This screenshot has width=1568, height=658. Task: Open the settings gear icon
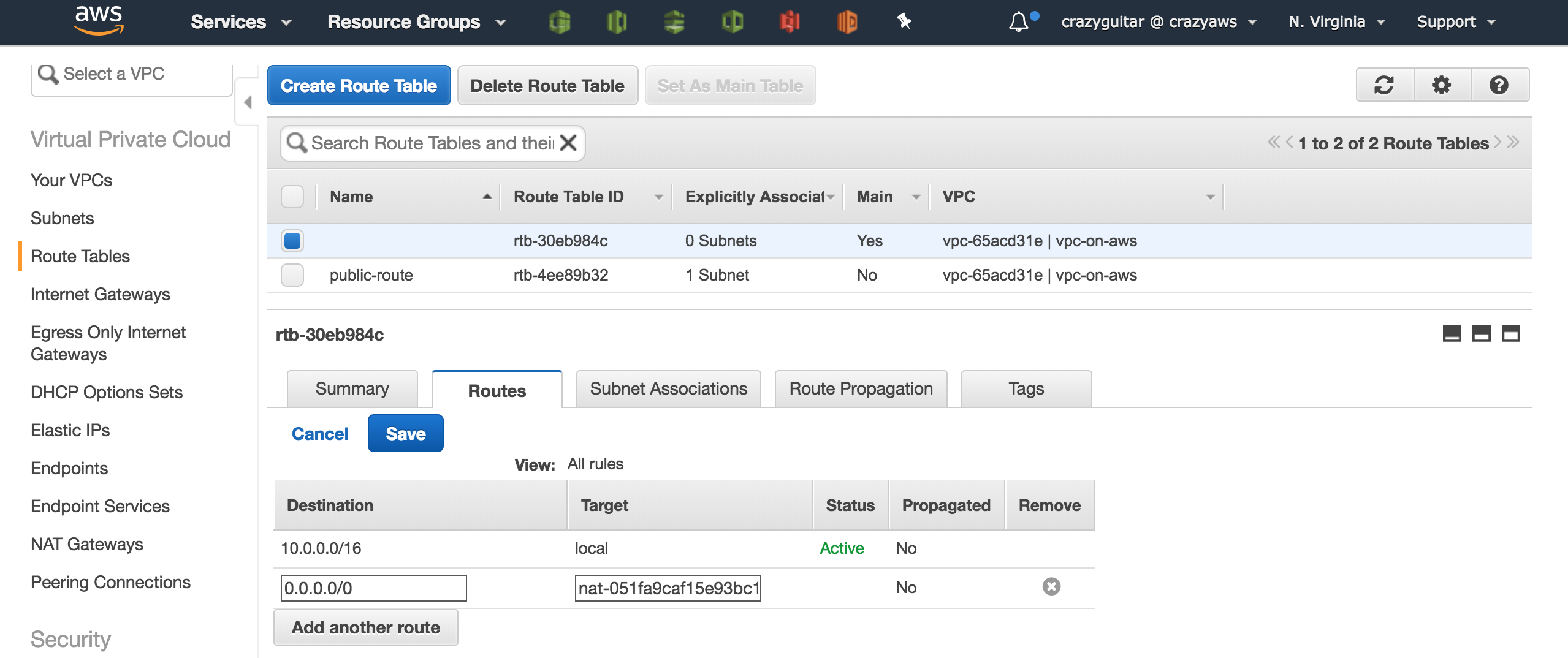tap(1442, 85)
